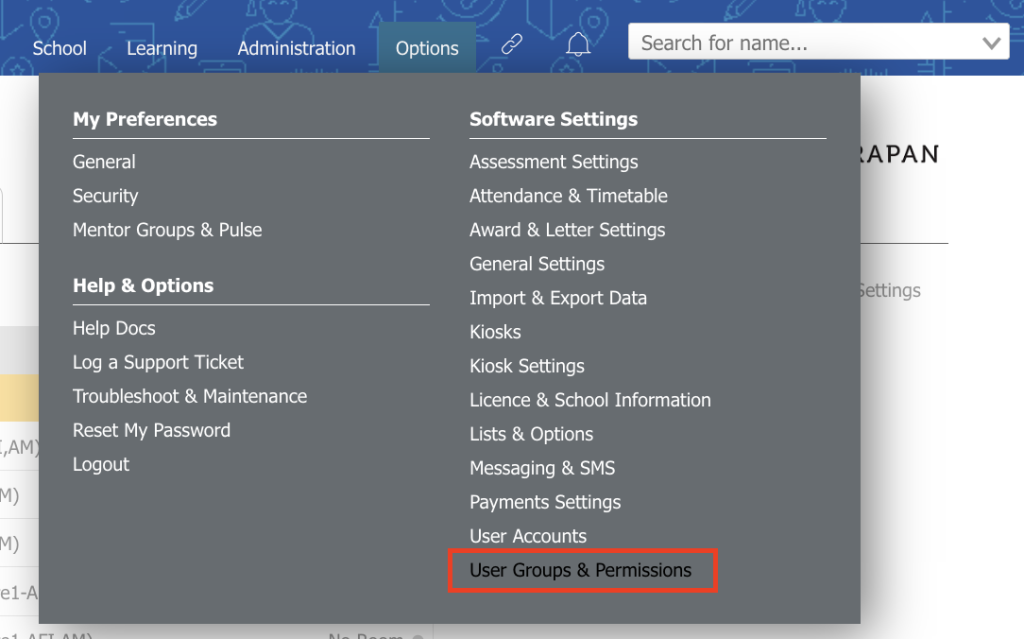The width and height of the screenshot is (1024, 639).
Task: Open the quick links chain icon
Action: click(512, 44)
